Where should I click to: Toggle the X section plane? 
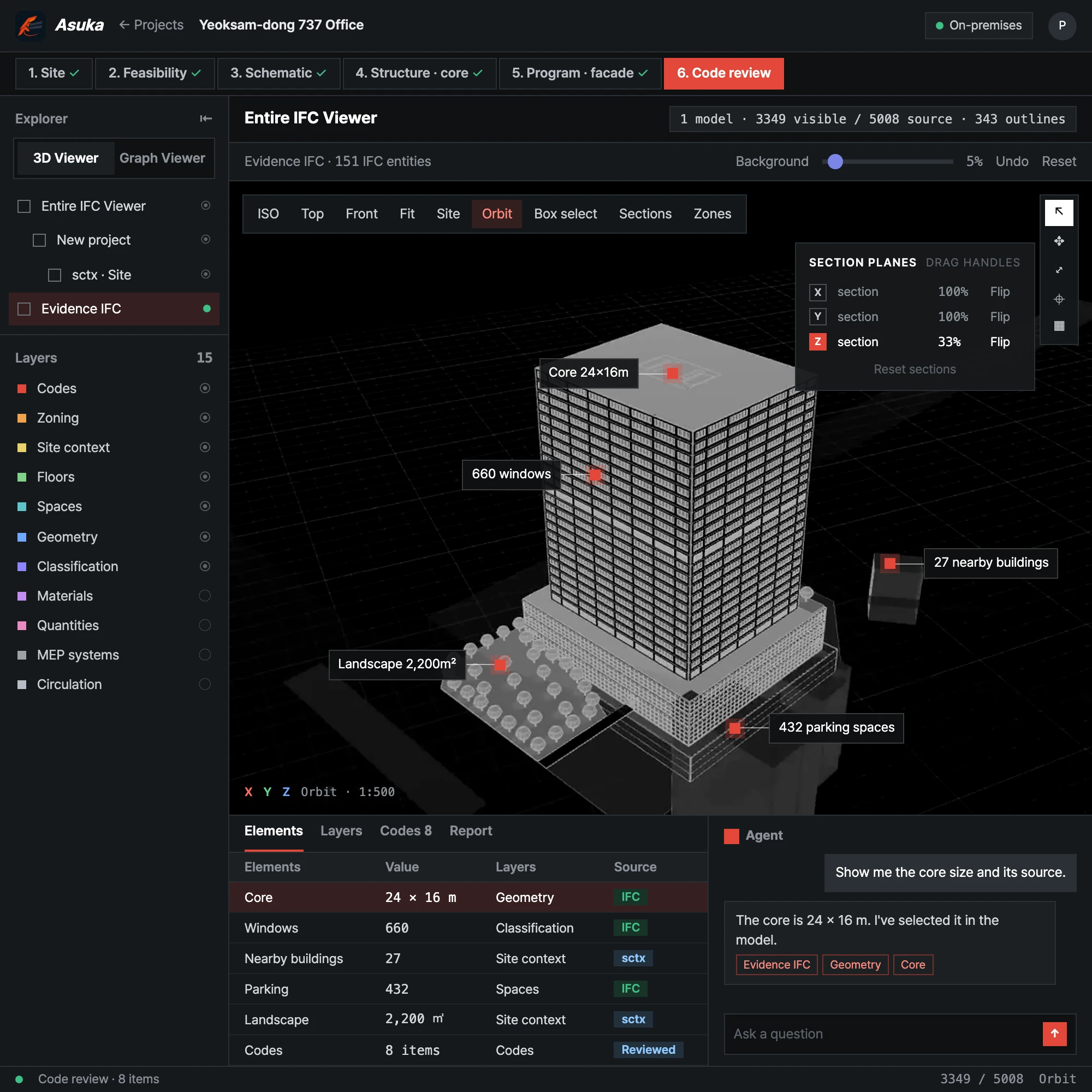click(x=817, y=292)
